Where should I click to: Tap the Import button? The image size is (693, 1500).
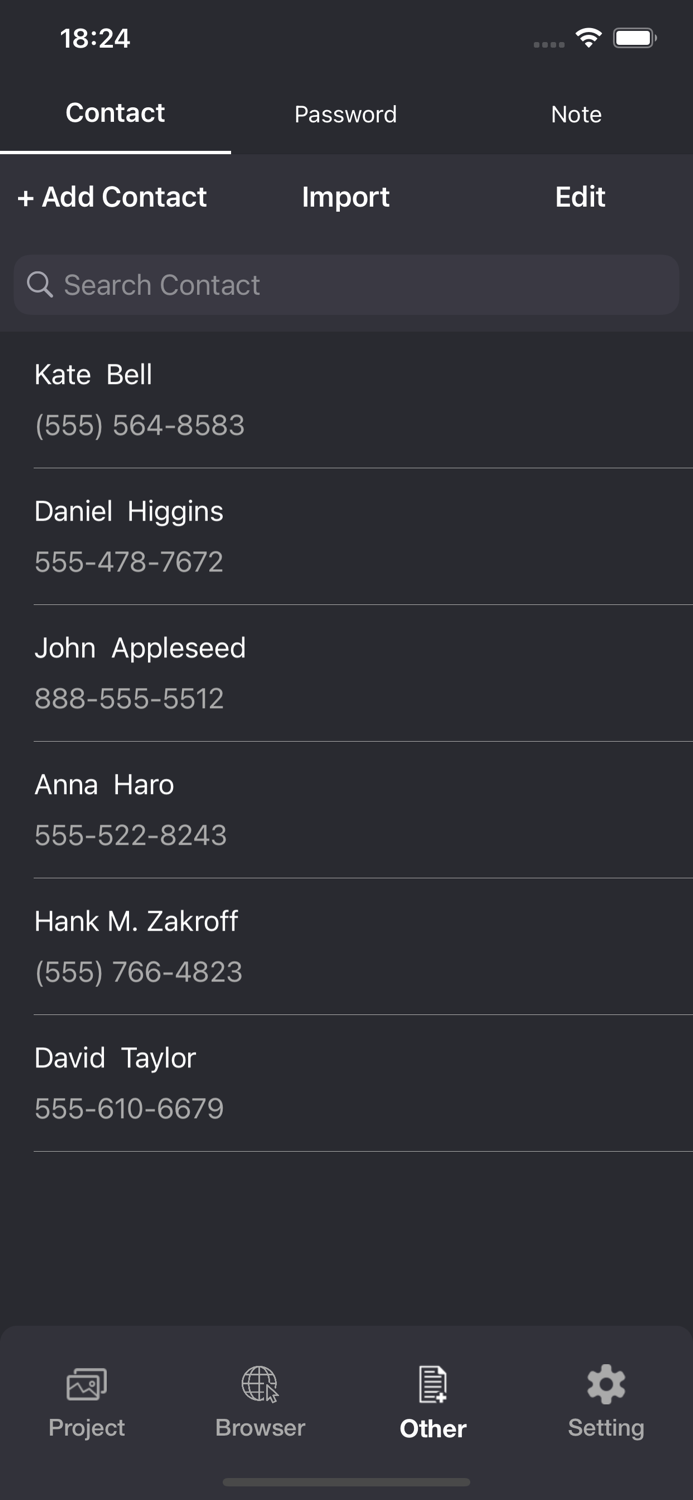coord(346,197)
